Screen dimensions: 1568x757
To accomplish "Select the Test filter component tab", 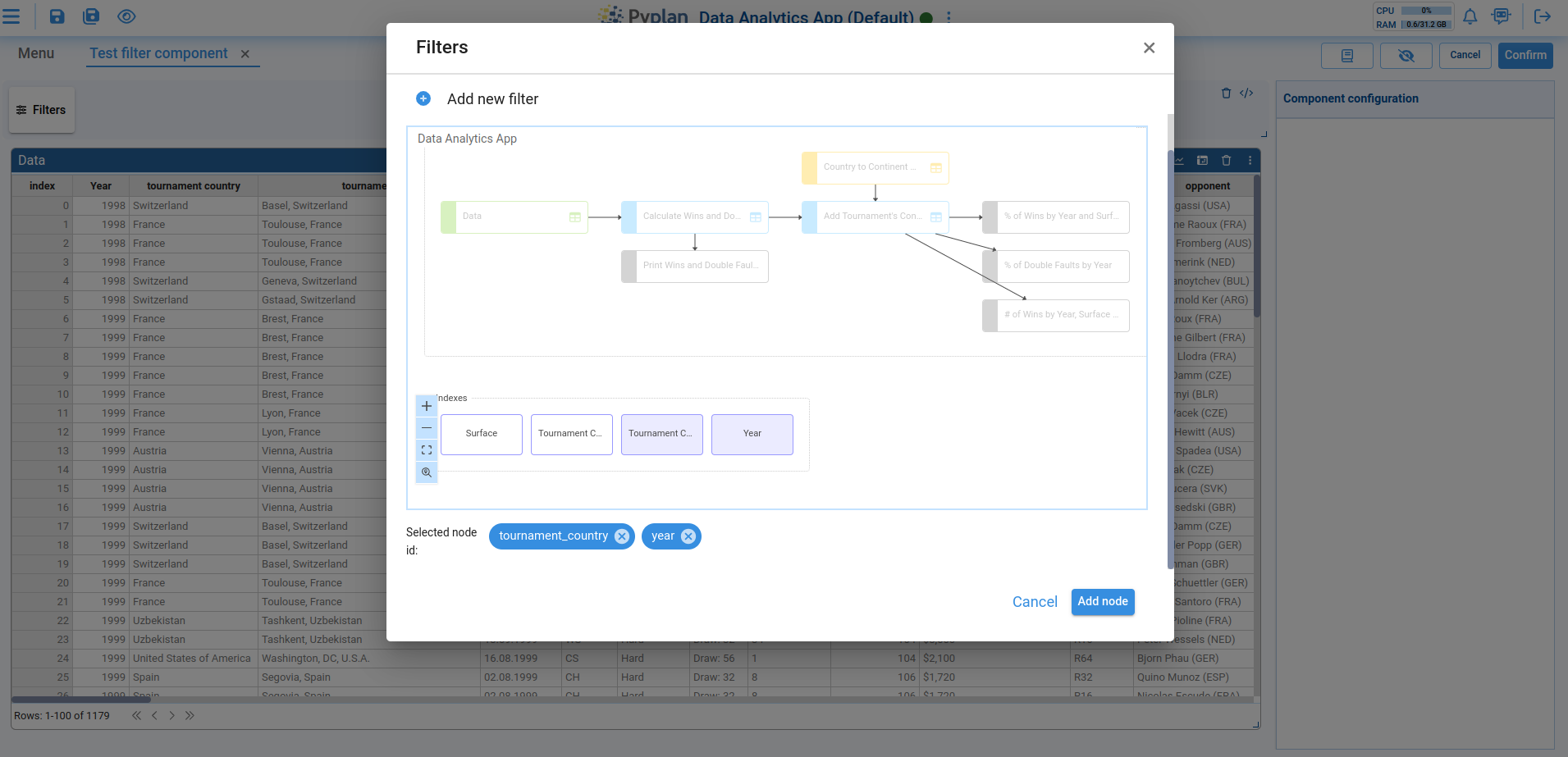I will [x=158, y=53].
